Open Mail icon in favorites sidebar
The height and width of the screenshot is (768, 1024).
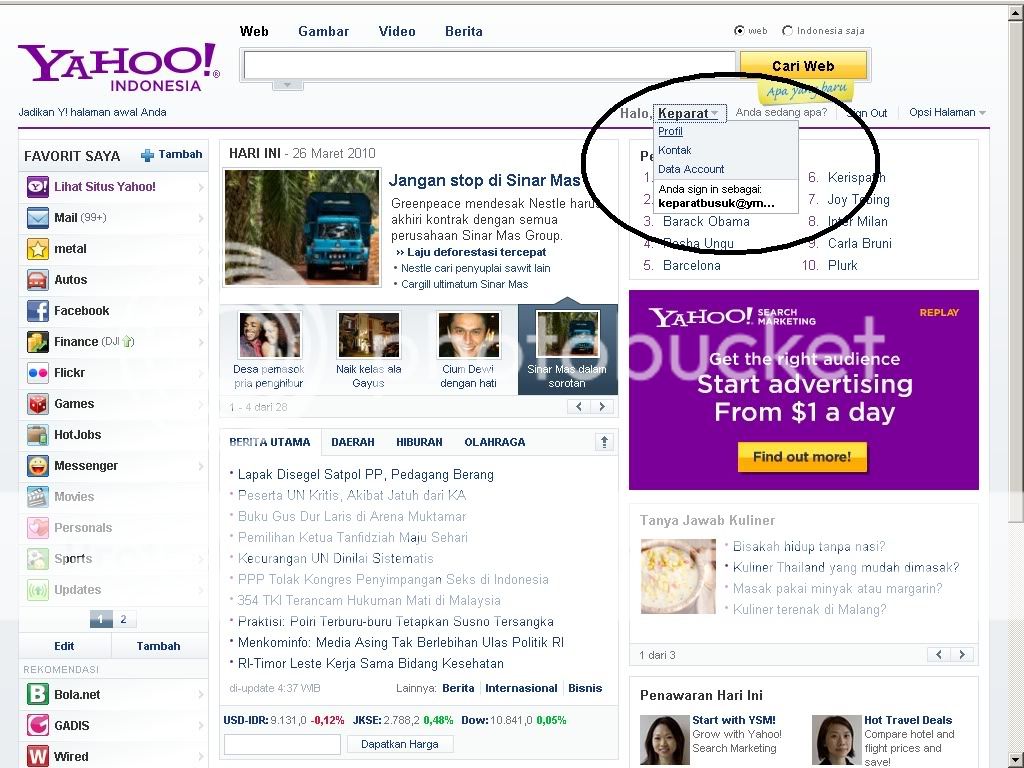click(38, 218)
